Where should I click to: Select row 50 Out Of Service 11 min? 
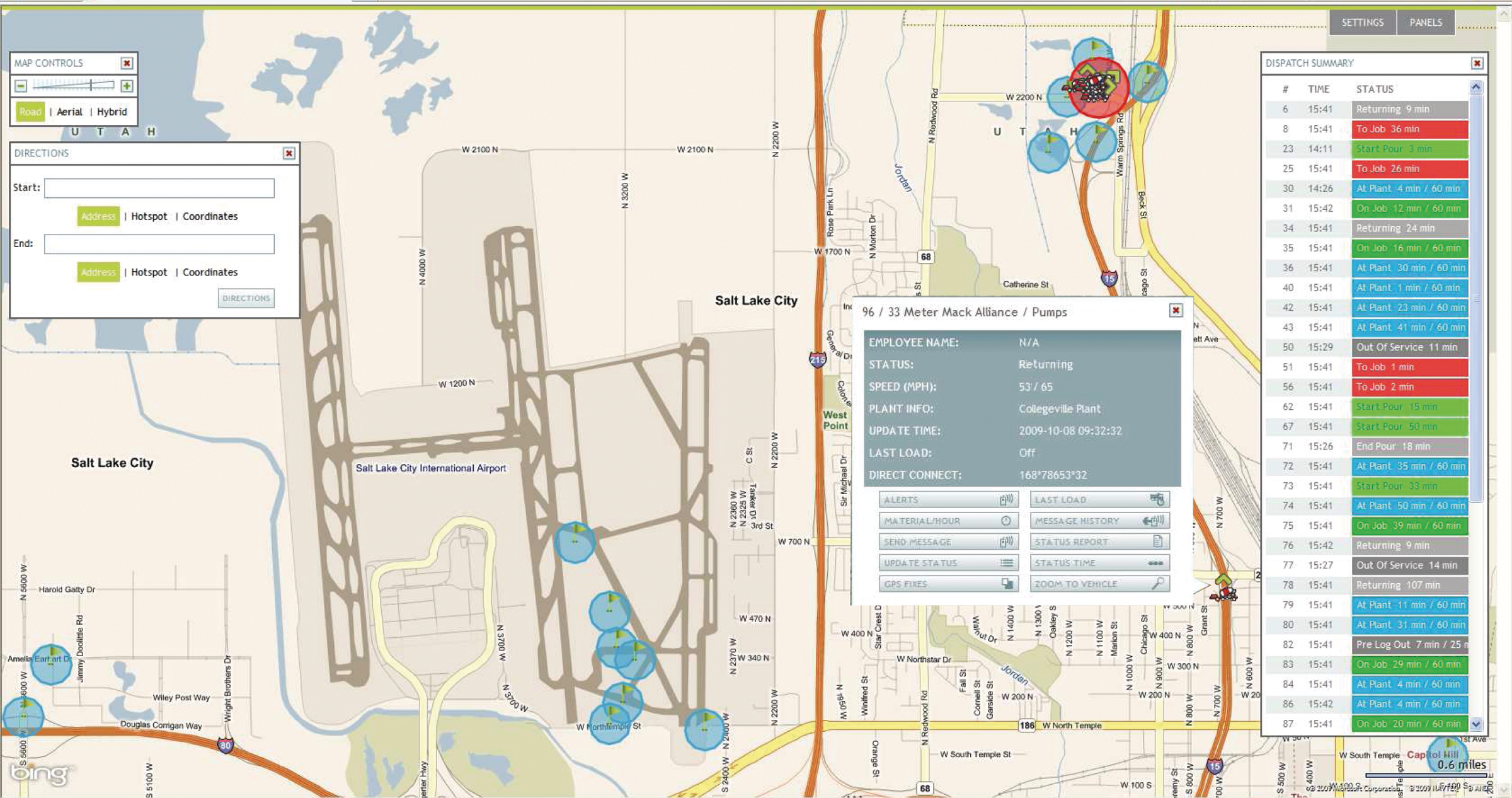tap(1367, 347)
